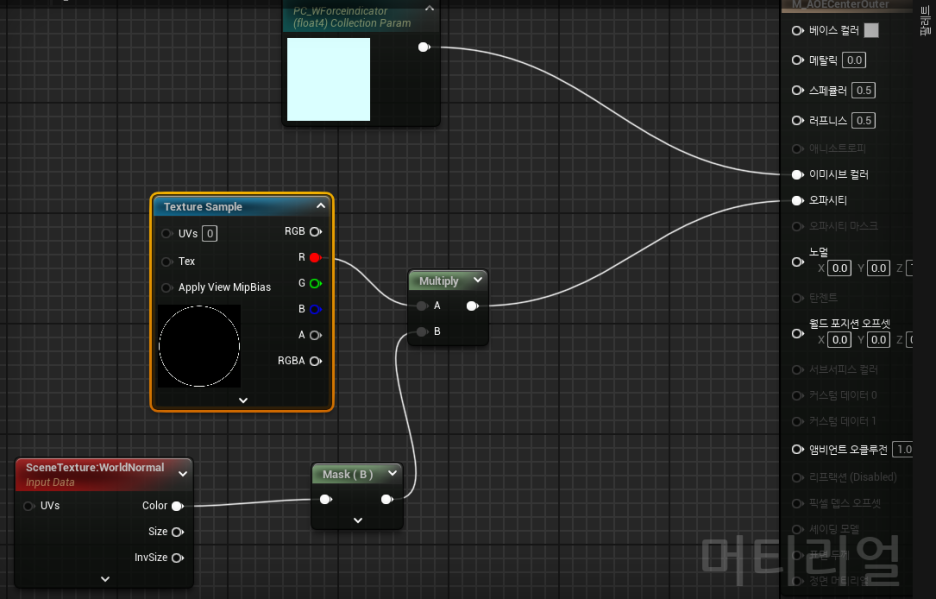Click the 노멀 X 0.0 field
This screenshot has height=599, width=936.
(839, 268)
